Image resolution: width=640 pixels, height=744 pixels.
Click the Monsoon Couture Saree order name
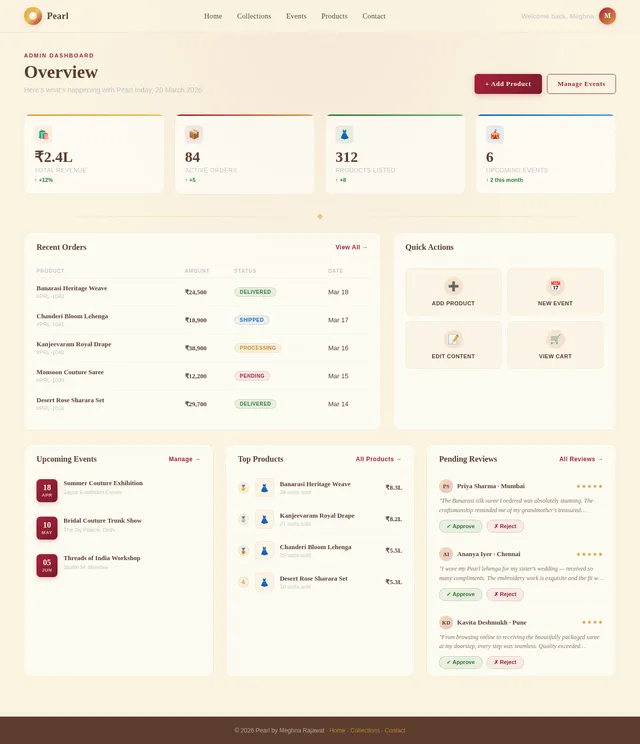point(70,372)
